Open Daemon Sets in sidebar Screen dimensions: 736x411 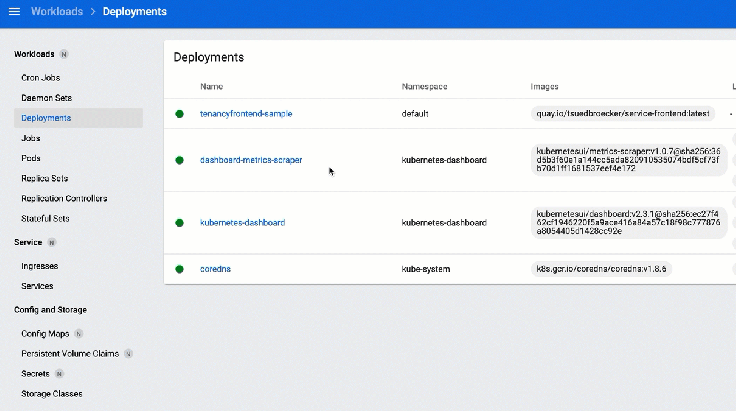pyautogui.click(x=46, y=98)
